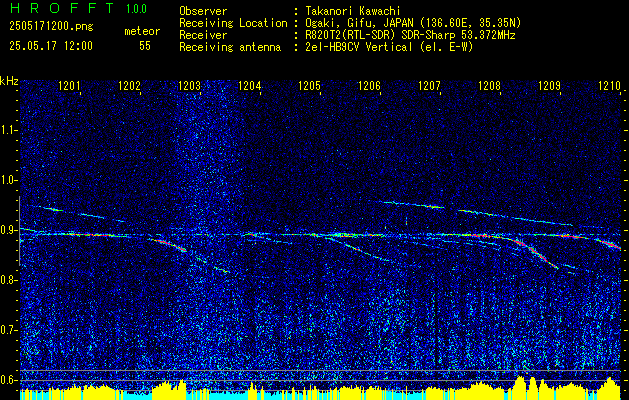
Task: Click the kHz axis unit label
Action: 9,81
